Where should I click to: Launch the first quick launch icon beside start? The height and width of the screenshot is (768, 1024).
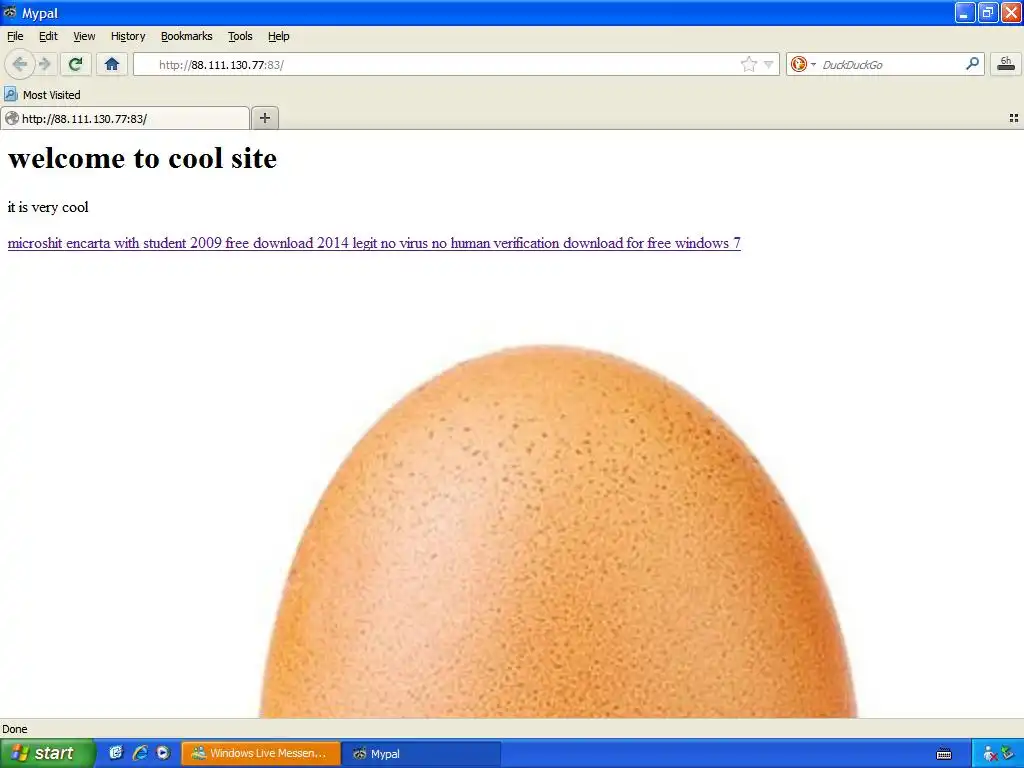click(x=116, y=753)
